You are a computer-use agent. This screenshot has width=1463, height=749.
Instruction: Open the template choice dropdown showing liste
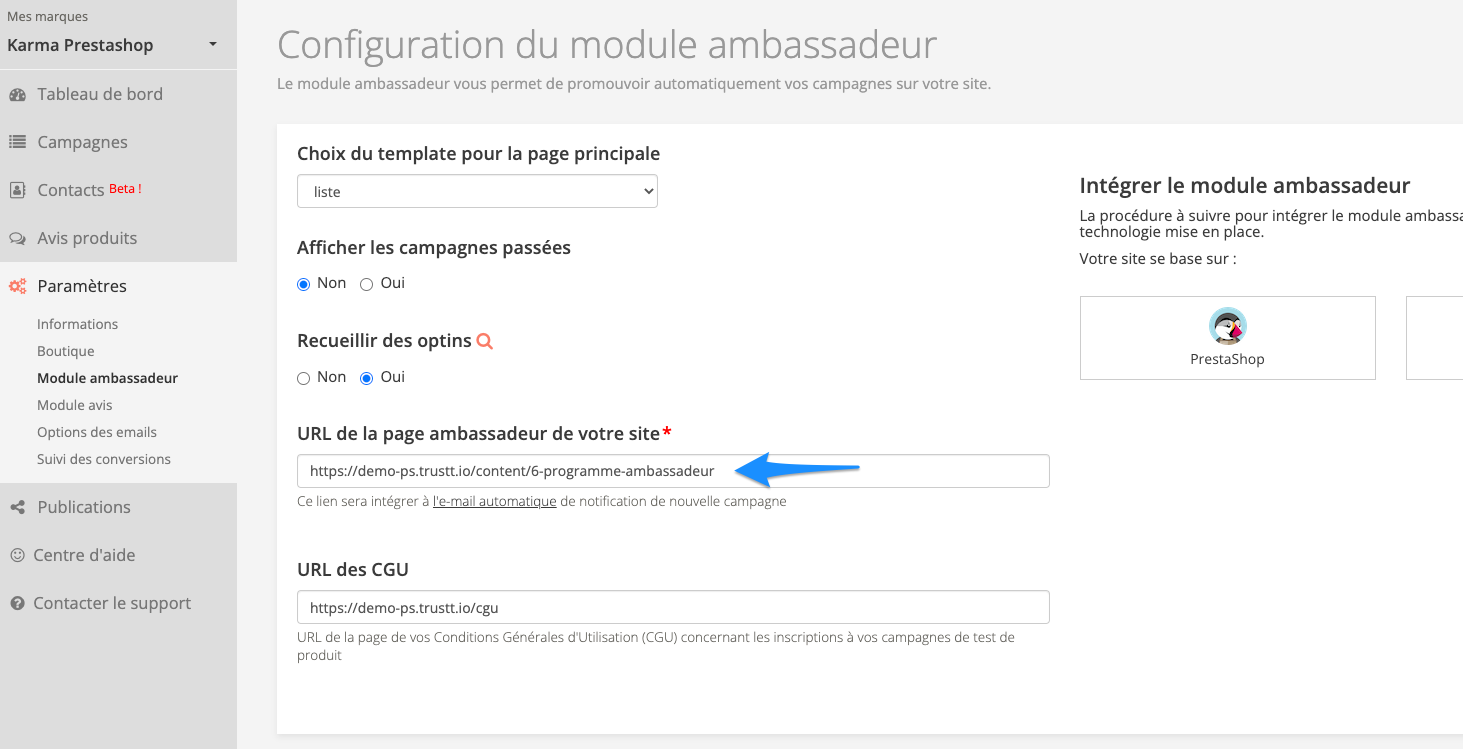(477, 191)
